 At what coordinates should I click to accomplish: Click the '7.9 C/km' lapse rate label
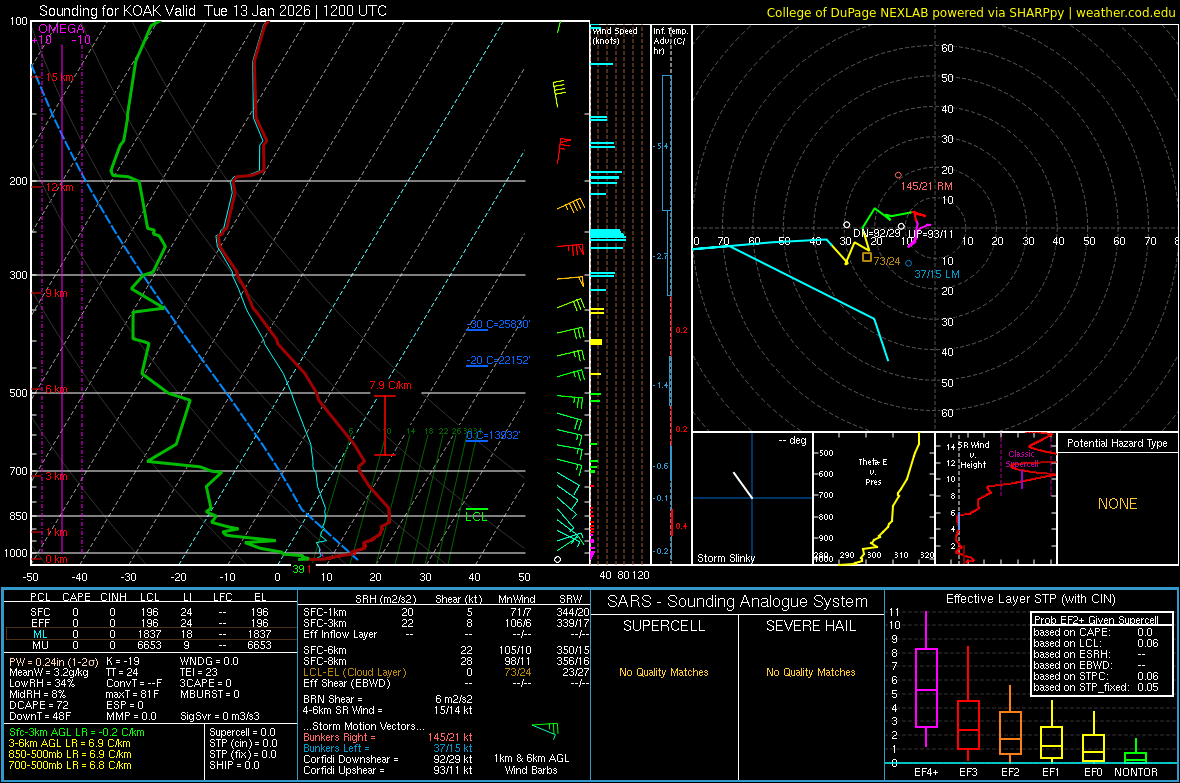pos(391,385)
